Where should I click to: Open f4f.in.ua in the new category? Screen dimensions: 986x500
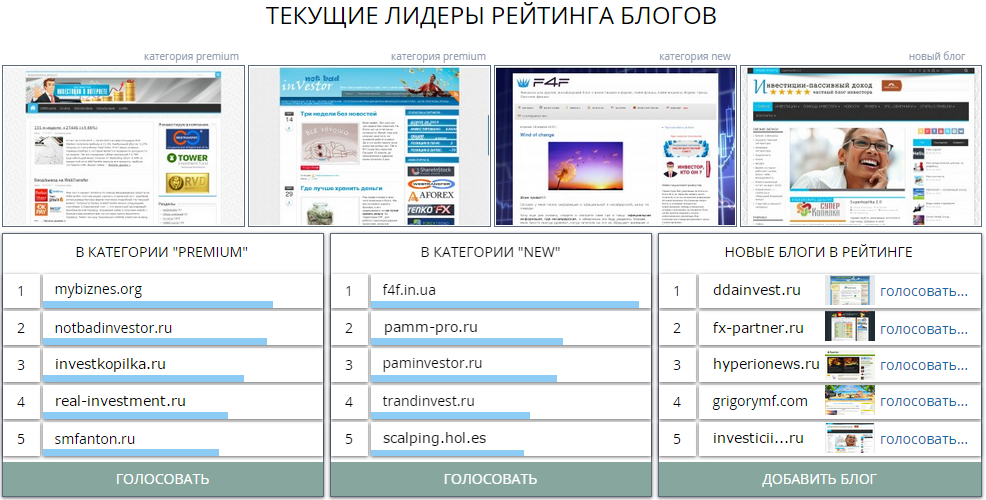[409, 290]
